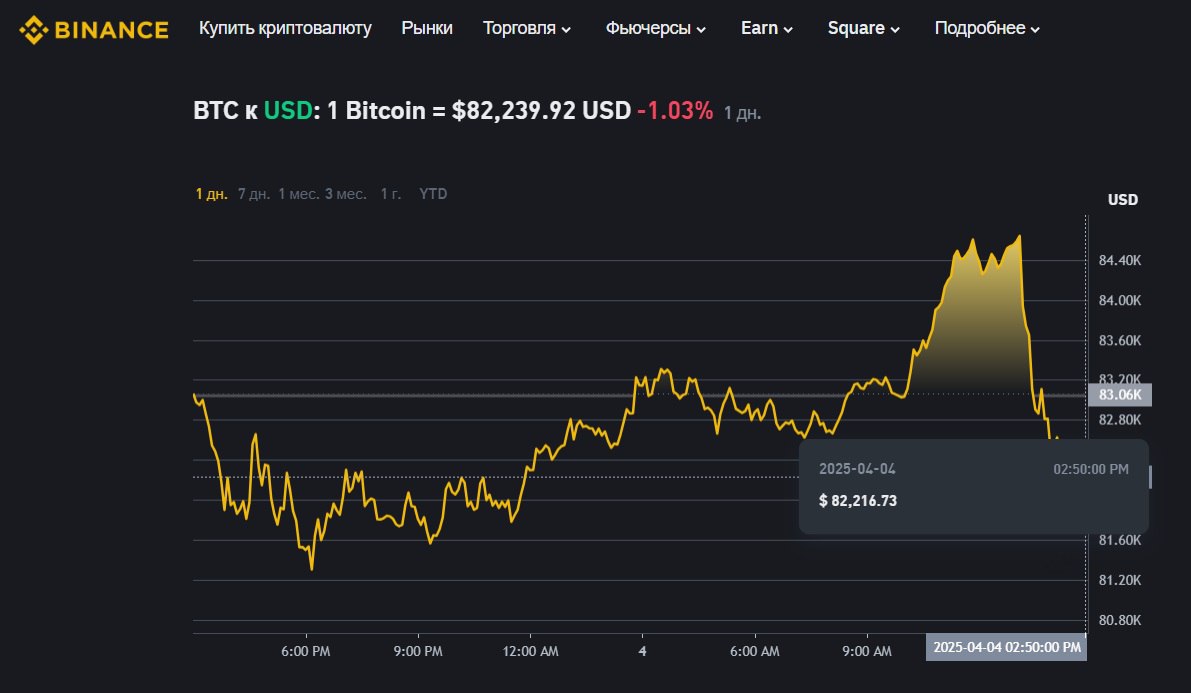The height and width of the screenshot is (693, 1191).
Task: Expand the Торговля dropdown menu
Action: click(527, 28)
